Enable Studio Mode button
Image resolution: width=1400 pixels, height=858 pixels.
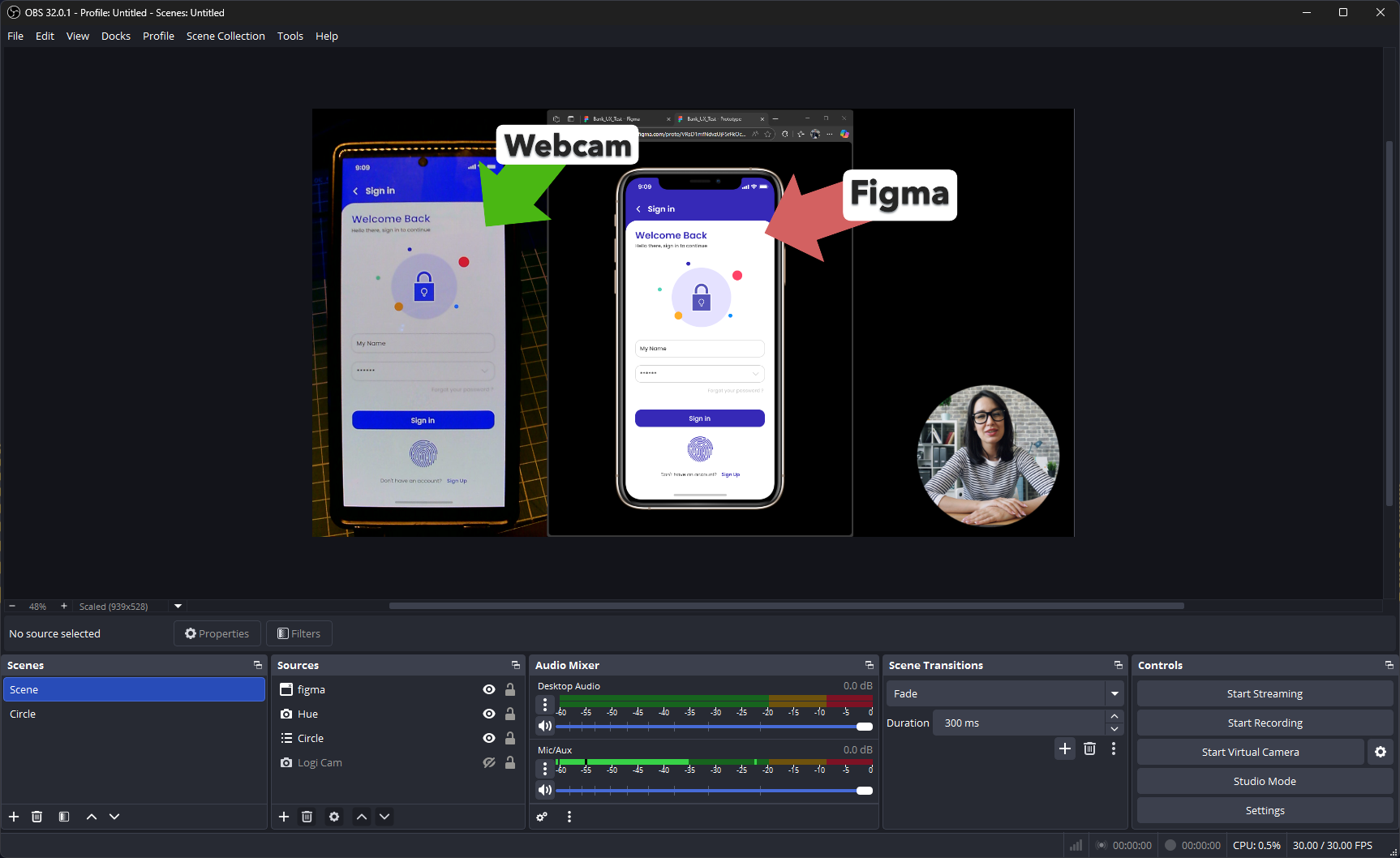[x=1265, y=781]
